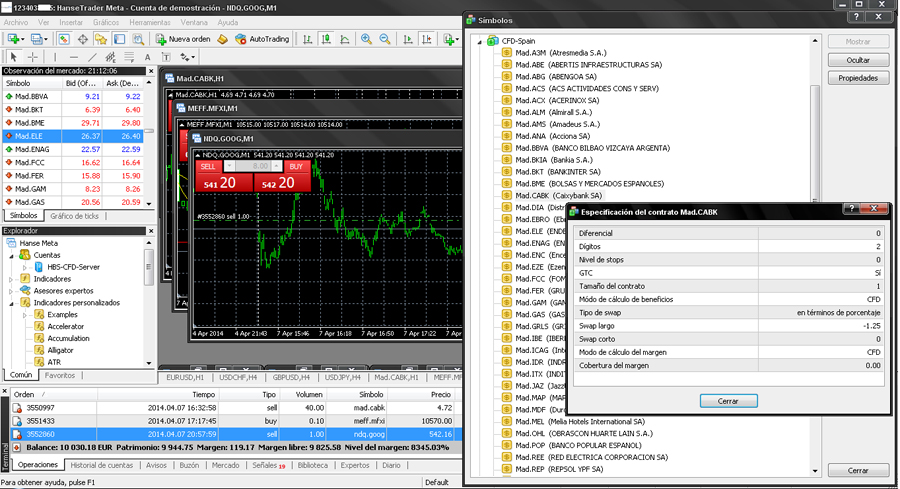Viewport: 900px width, 489px height.
Task: Click the Ocultar button in Símbolos
Action: [x=858, y=60]
